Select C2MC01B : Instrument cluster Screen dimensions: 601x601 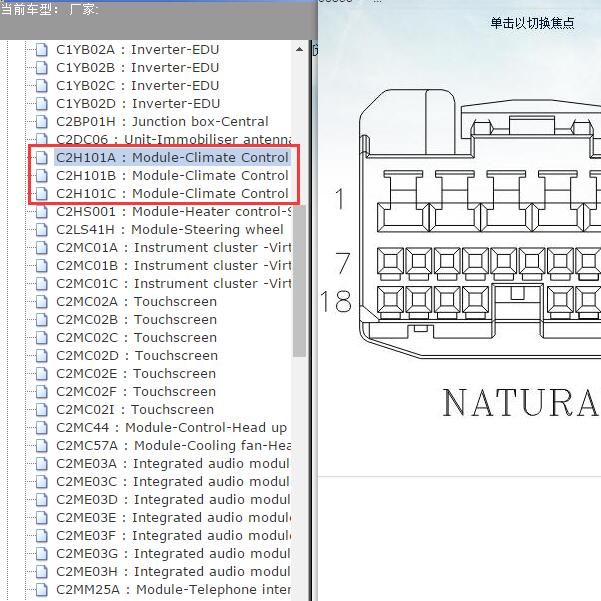(174, 266)
